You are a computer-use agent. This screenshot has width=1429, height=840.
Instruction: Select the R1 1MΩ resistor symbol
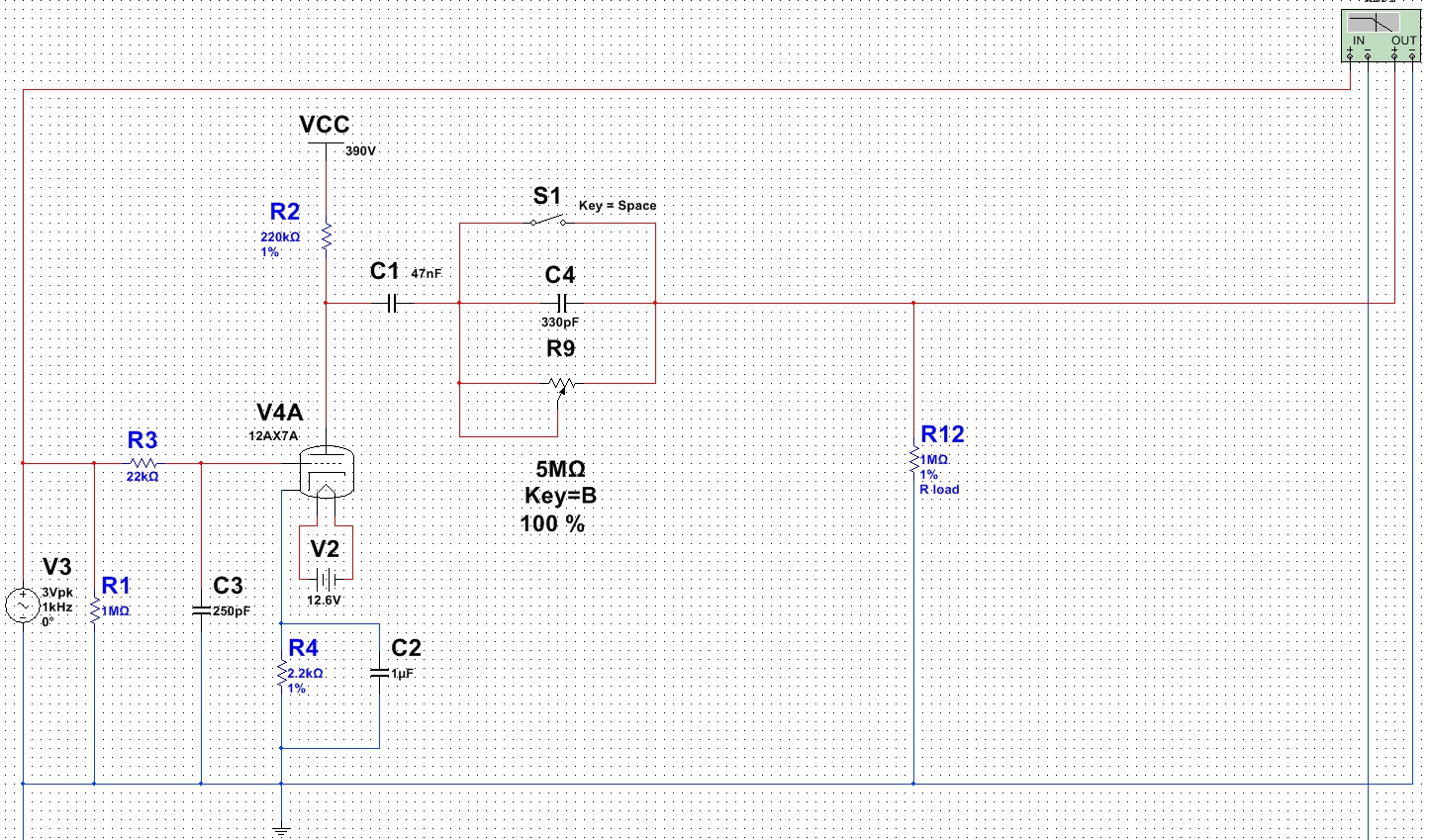(x=94, y=611)
